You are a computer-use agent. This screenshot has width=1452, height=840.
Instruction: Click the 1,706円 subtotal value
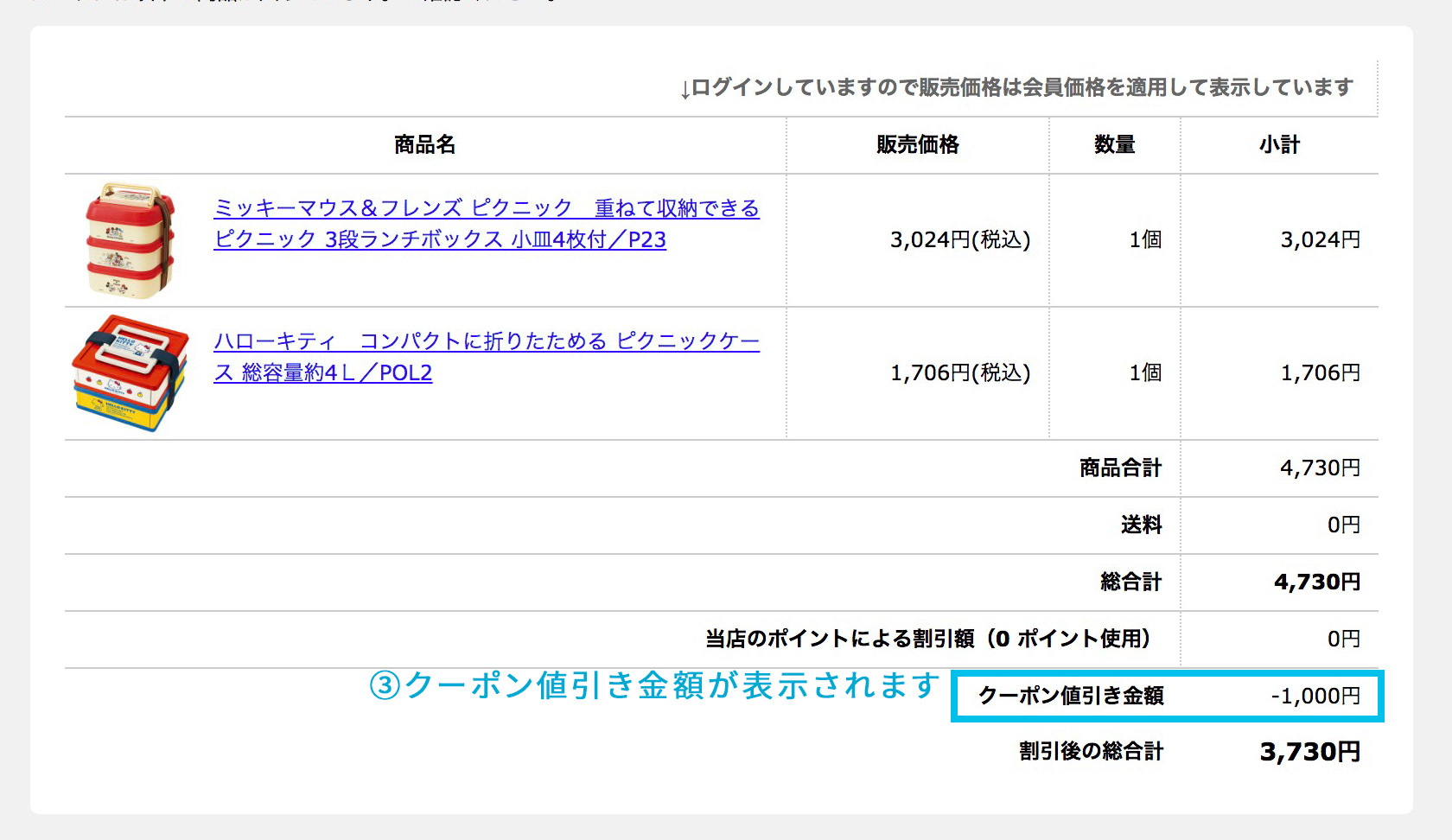(1321, 372)
